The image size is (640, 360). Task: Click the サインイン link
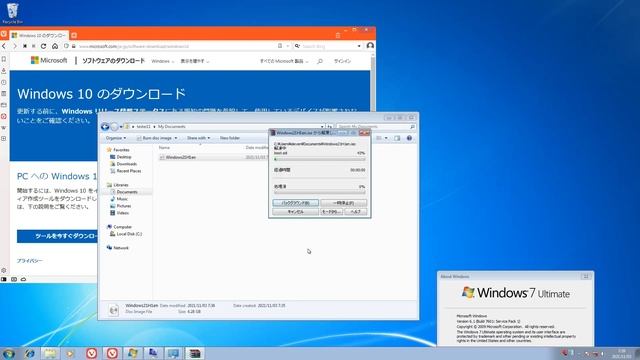coord(342,61)
